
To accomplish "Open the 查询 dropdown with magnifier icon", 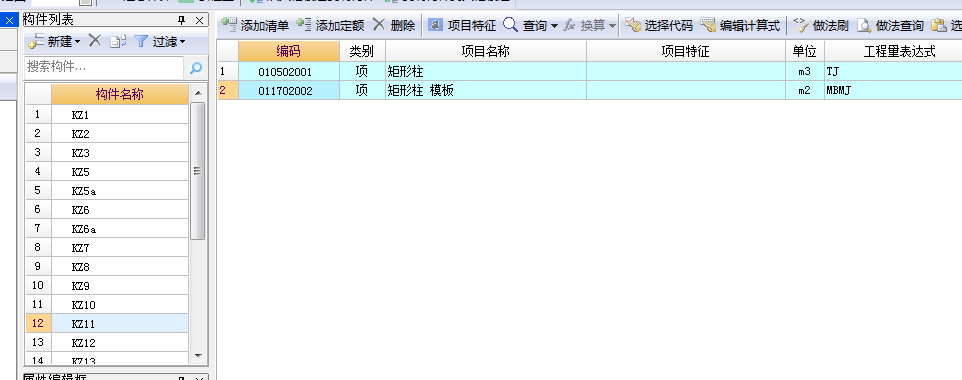I will pos(531,25).
